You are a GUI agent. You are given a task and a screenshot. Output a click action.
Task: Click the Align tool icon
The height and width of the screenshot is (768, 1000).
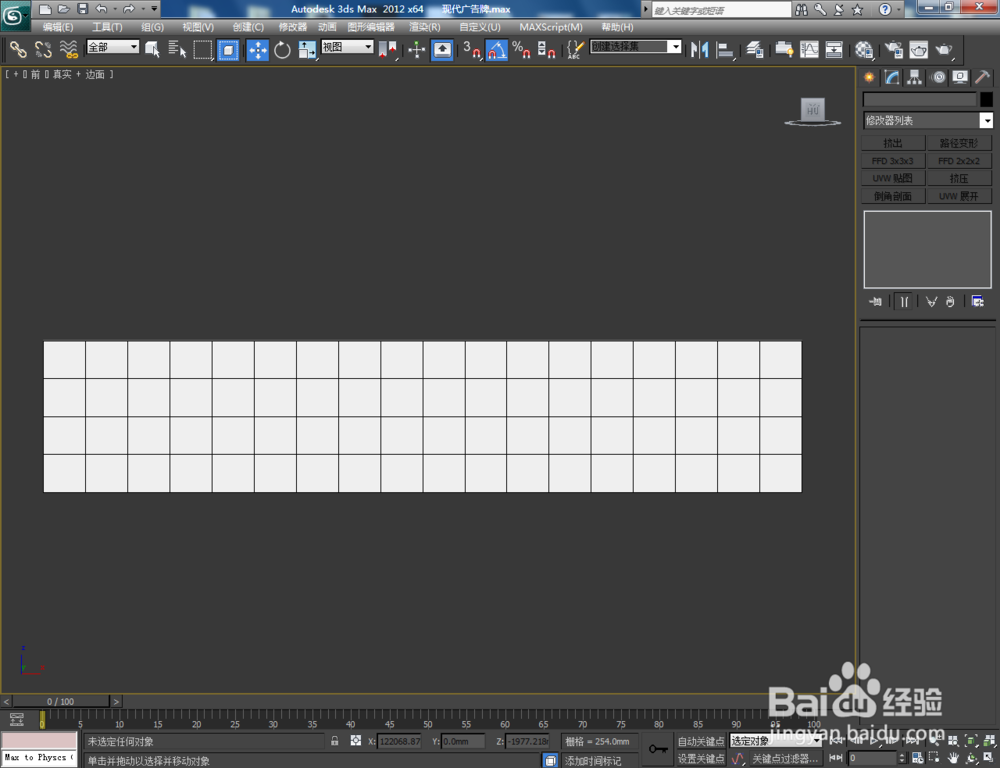point(725,50)
